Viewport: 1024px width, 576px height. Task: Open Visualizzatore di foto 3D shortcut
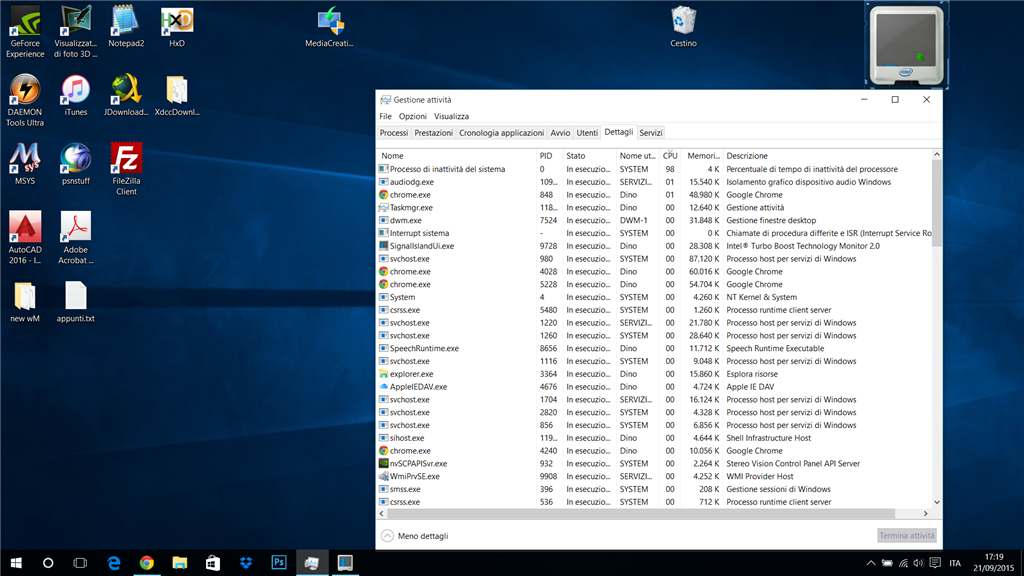click(76, 31)
